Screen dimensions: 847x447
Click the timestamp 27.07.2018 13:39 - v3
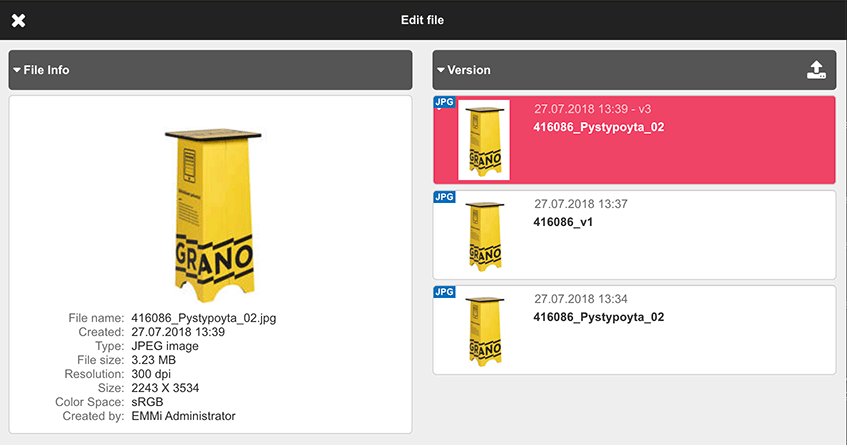coord(593,109)
